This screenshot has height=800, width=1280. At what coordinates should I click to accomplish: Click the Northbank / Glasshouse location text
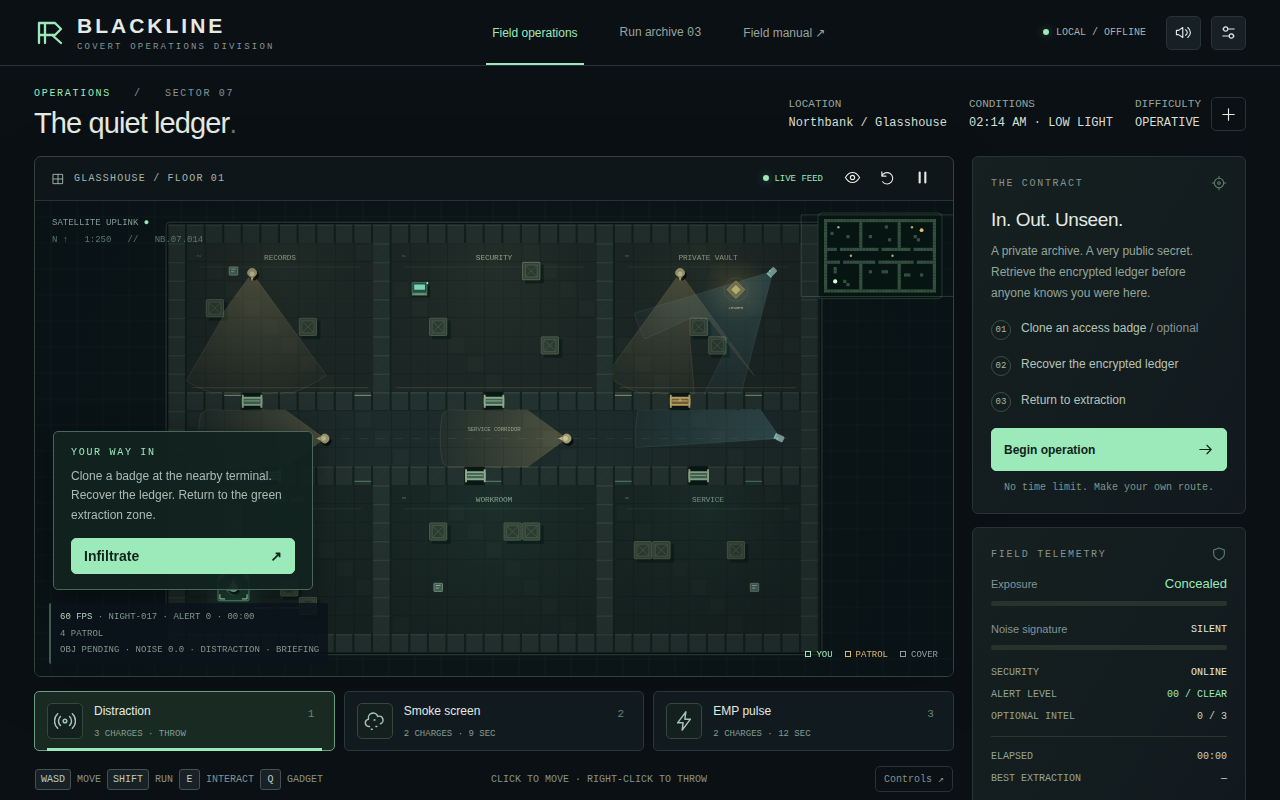(x=867, y=122)
